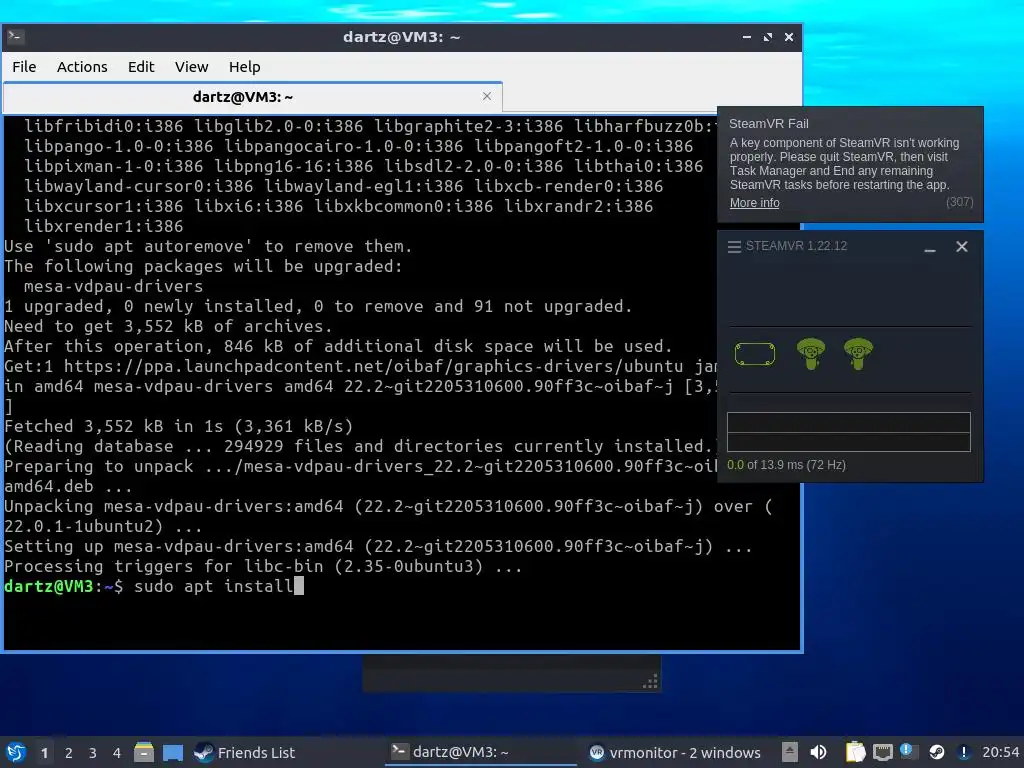
Task: Open the Lubuntu application menu
Action: [x=16, y=752]
